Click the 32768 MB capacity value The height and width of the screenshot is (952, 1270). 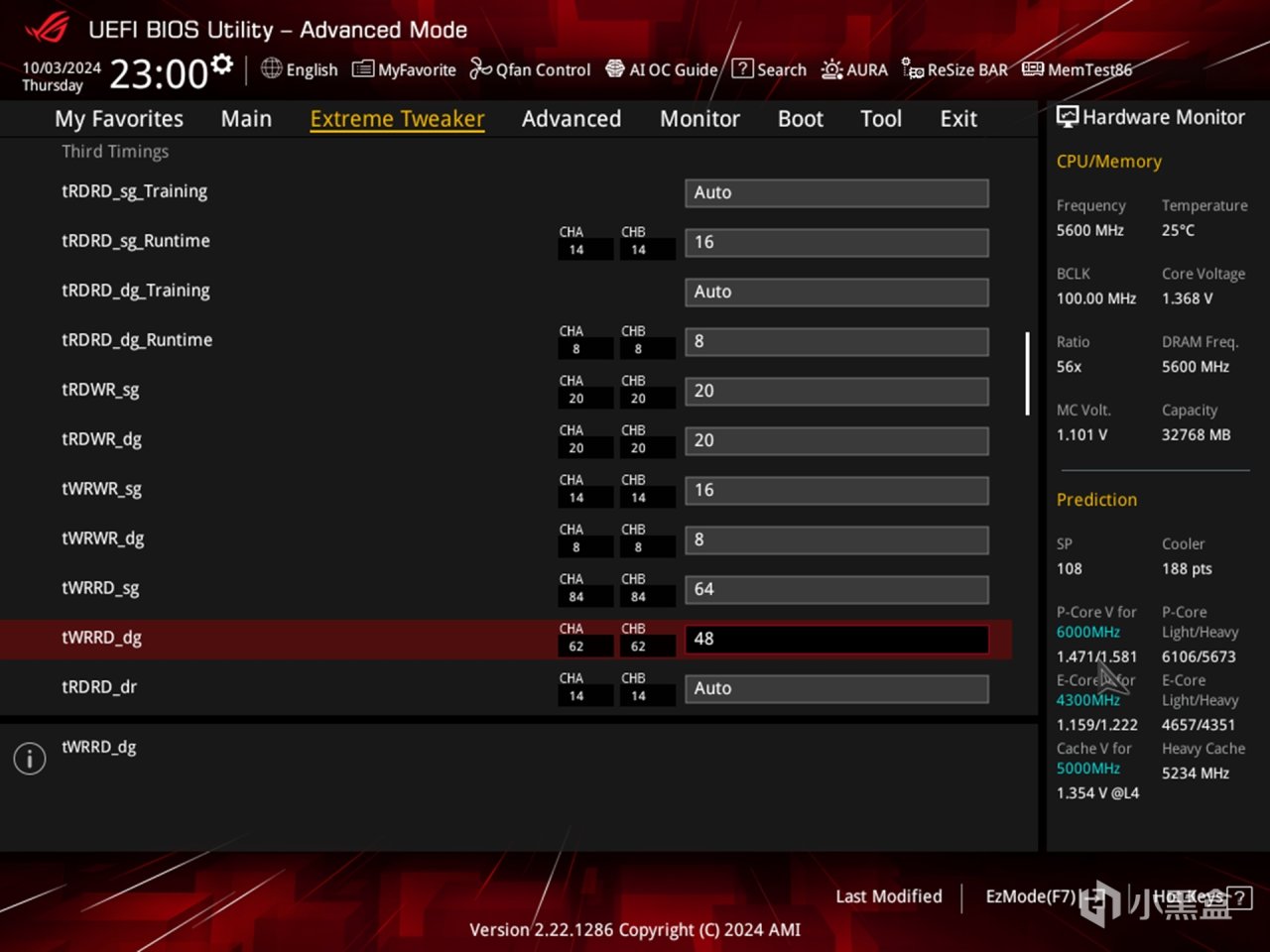click(x=1197, y=435)
